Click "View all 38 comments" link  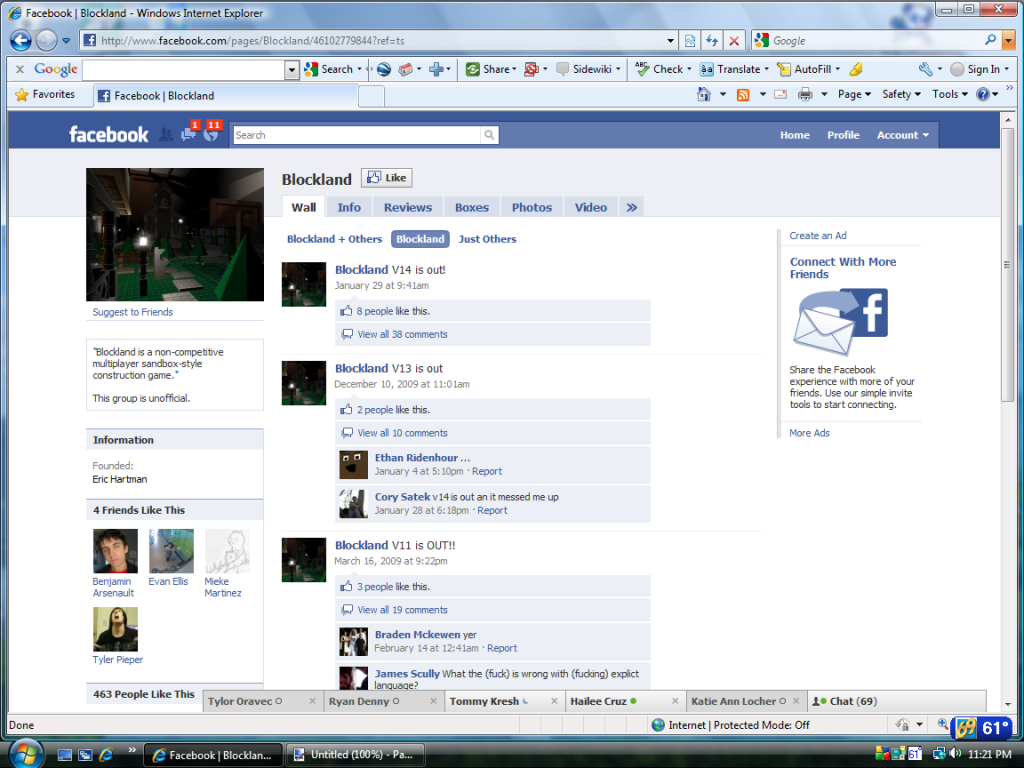(402, 334)
